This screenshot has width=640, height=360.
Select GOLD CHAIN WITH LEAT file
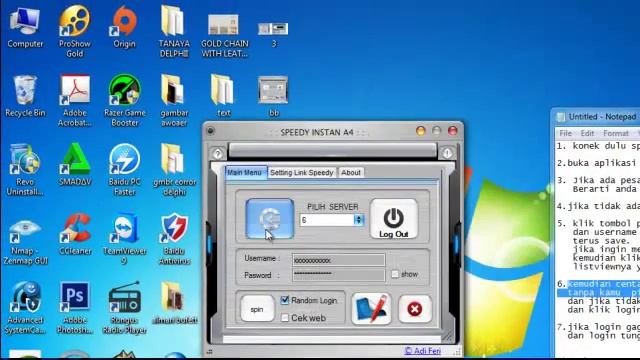coord(224,36)
